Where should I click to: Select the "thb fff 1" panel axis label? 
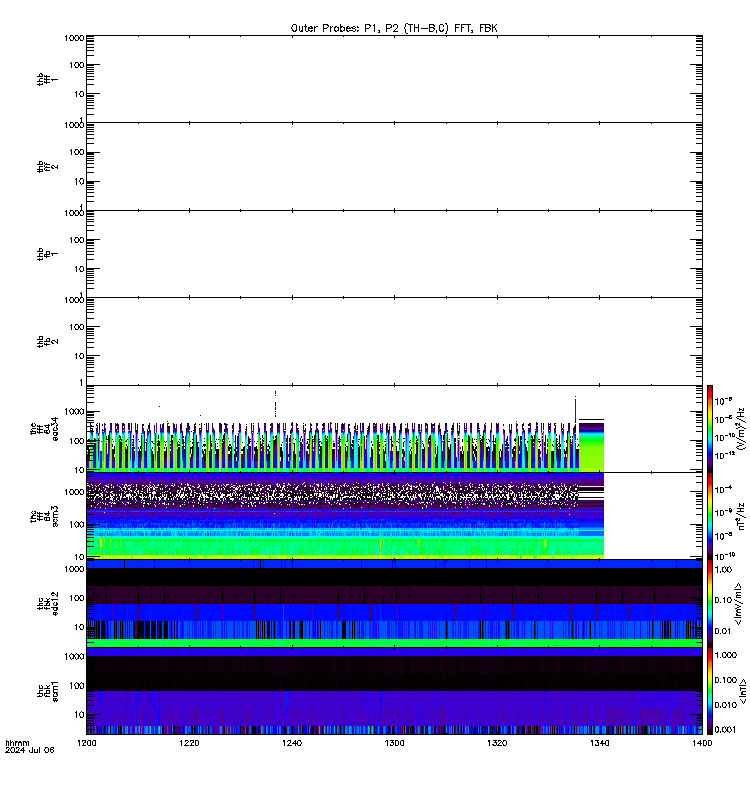[47, 79]
